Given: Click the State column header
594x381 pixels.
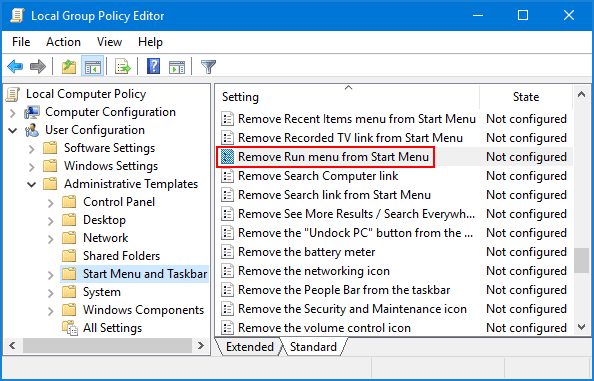Looking at the screenshot, I should [526, 97].
